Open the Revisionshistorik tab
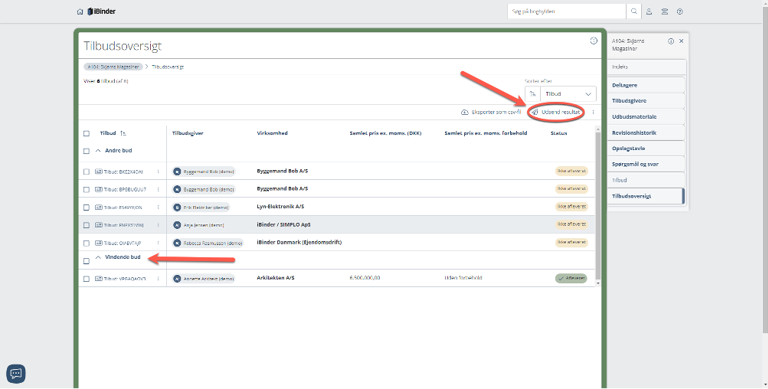The height and width of the screenshot is (389, 768). [x=646, y=132]
